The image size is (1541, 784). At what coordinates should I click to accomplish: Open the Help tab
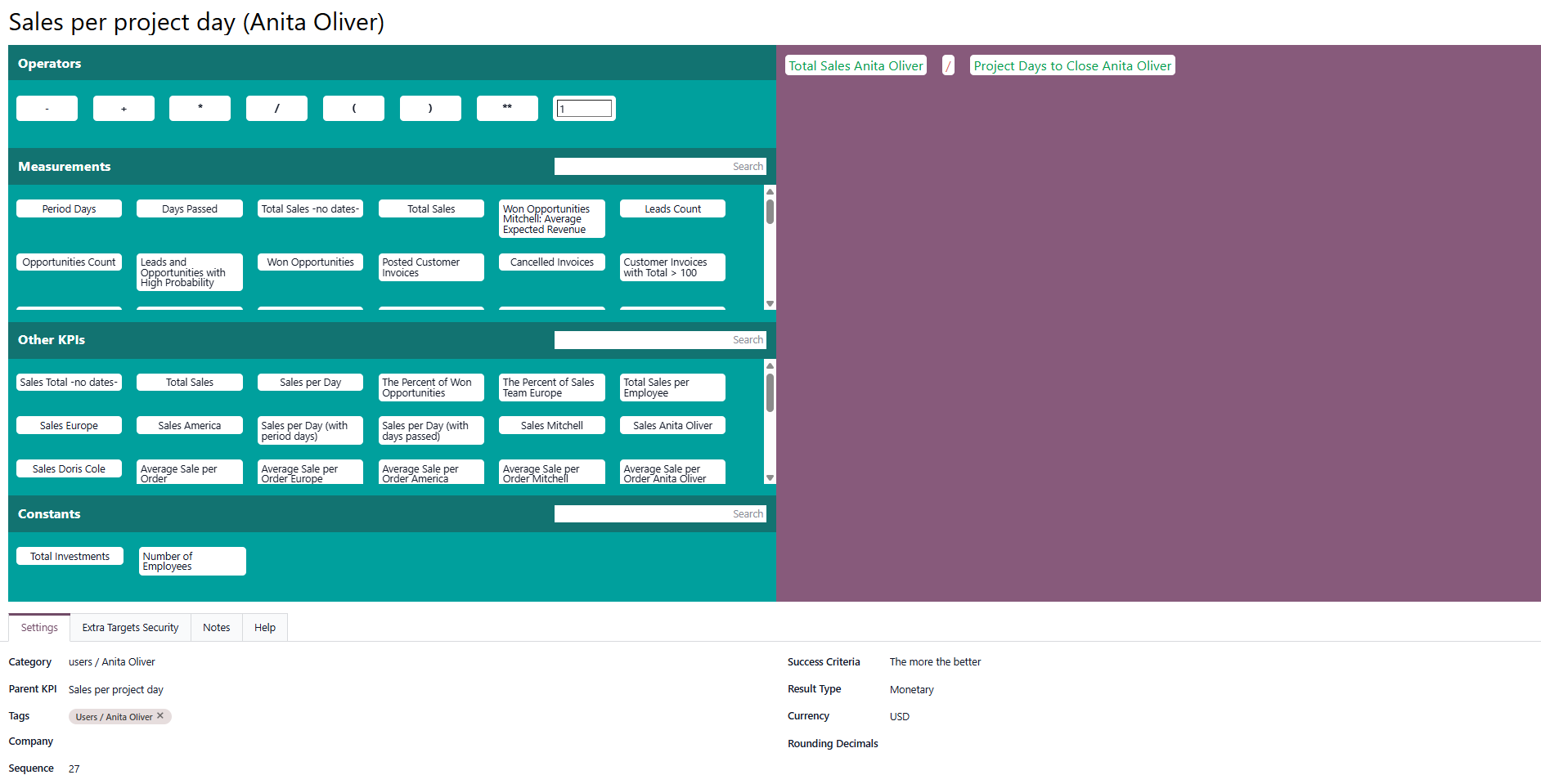pos(264,628)
